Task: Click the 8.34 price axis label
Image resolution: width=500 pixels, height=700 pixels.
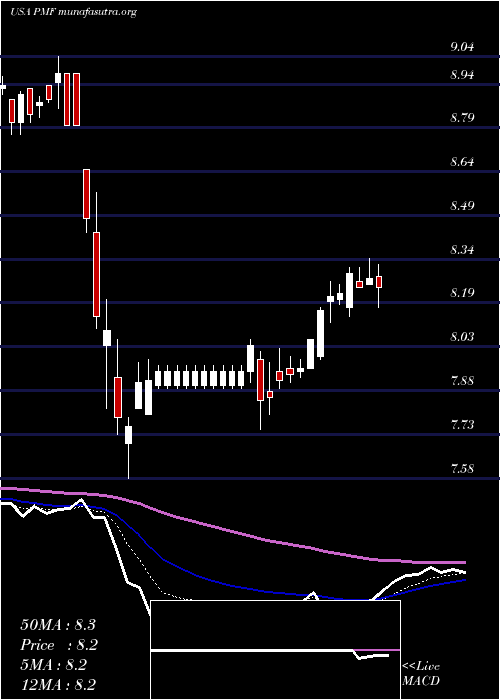Action: 462,250
